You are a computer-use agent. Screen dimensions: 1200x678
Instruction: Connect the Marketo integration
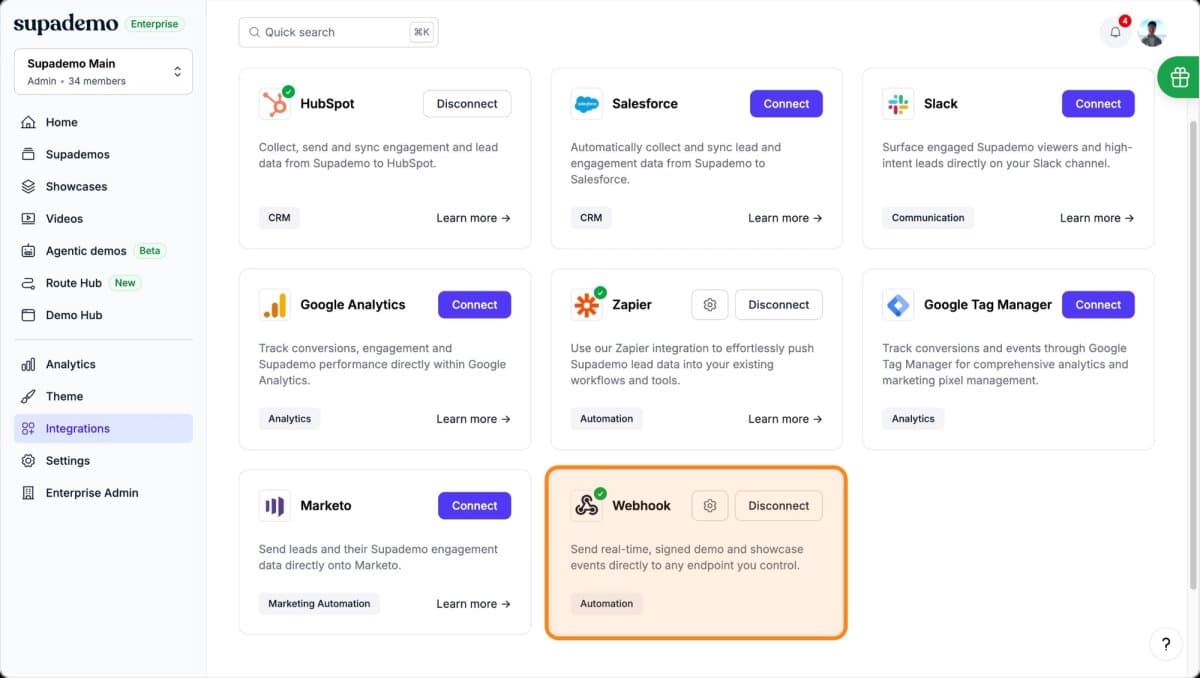click(x=474, y=506)
